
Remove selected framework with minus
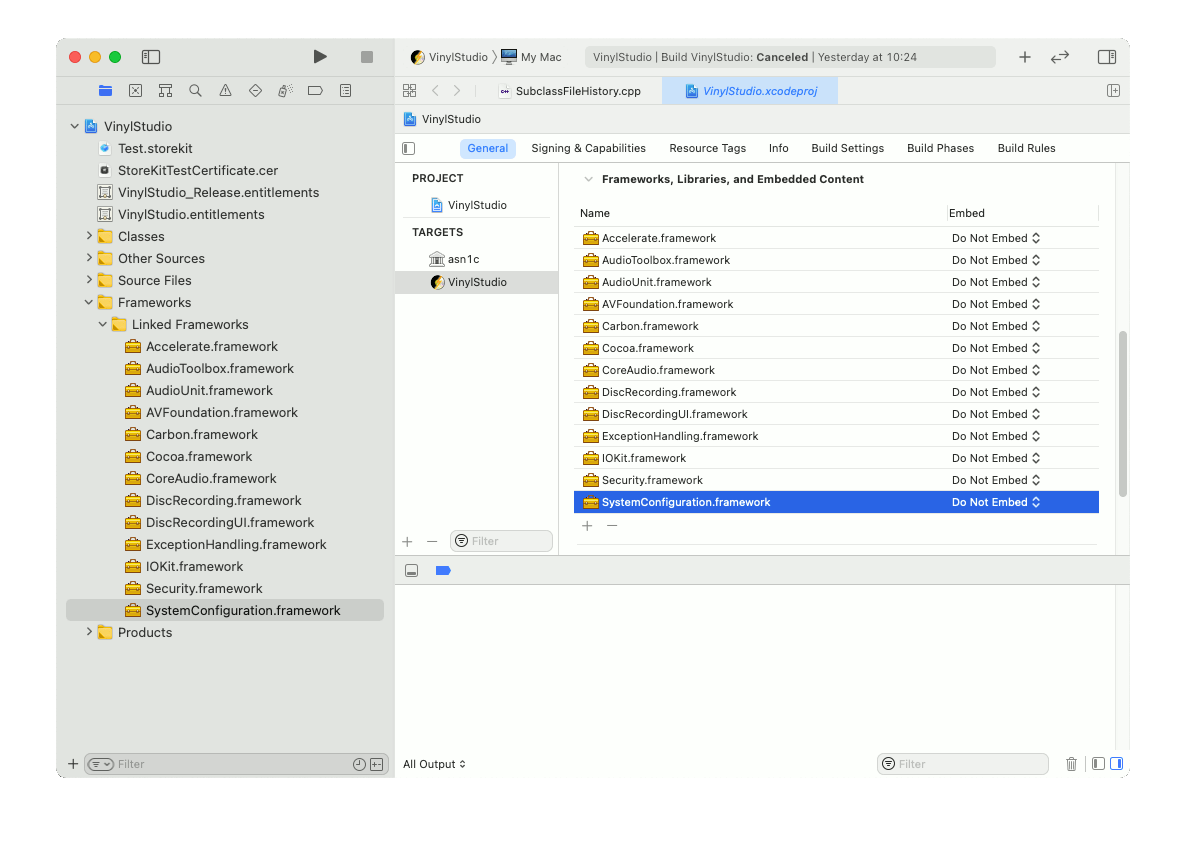(612, 525)
